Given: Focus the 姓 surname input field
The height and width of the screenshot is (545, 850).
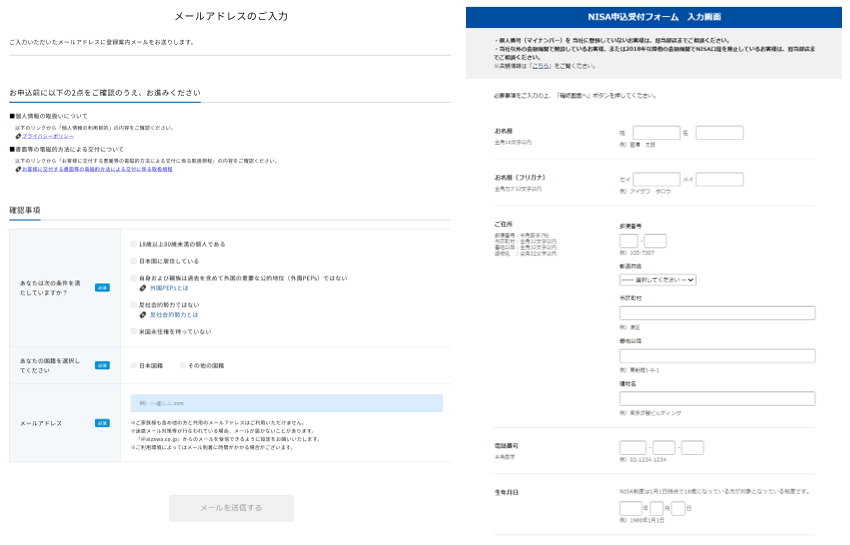Looking at the screenshot, I should [656, 133].
